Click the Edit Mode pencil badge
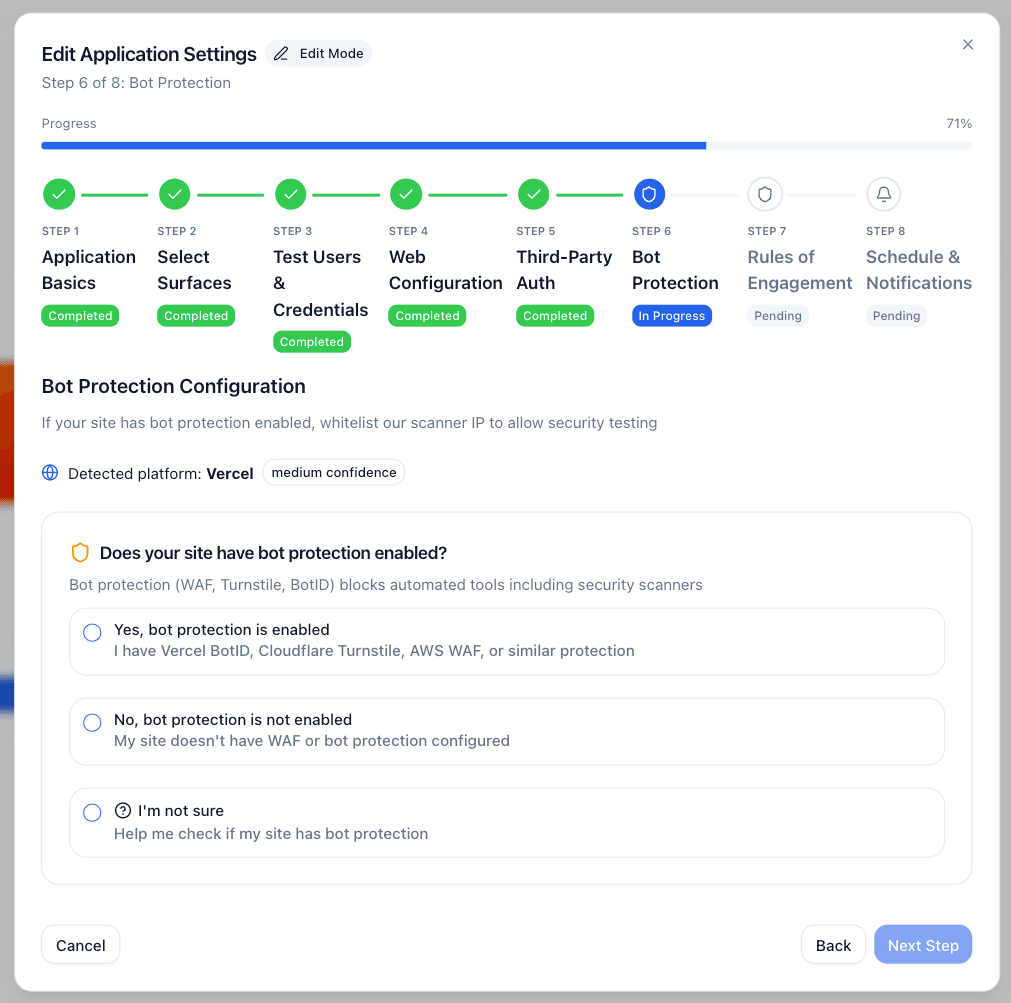 [x=319, y=53]
